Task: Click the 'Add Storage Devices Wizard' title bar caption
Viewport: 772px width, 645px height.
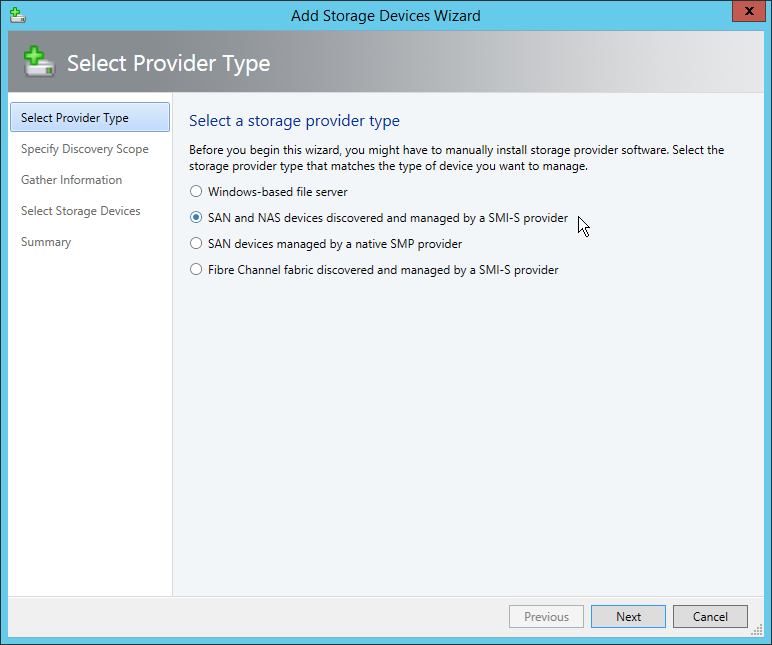Action: coord(385,15)
